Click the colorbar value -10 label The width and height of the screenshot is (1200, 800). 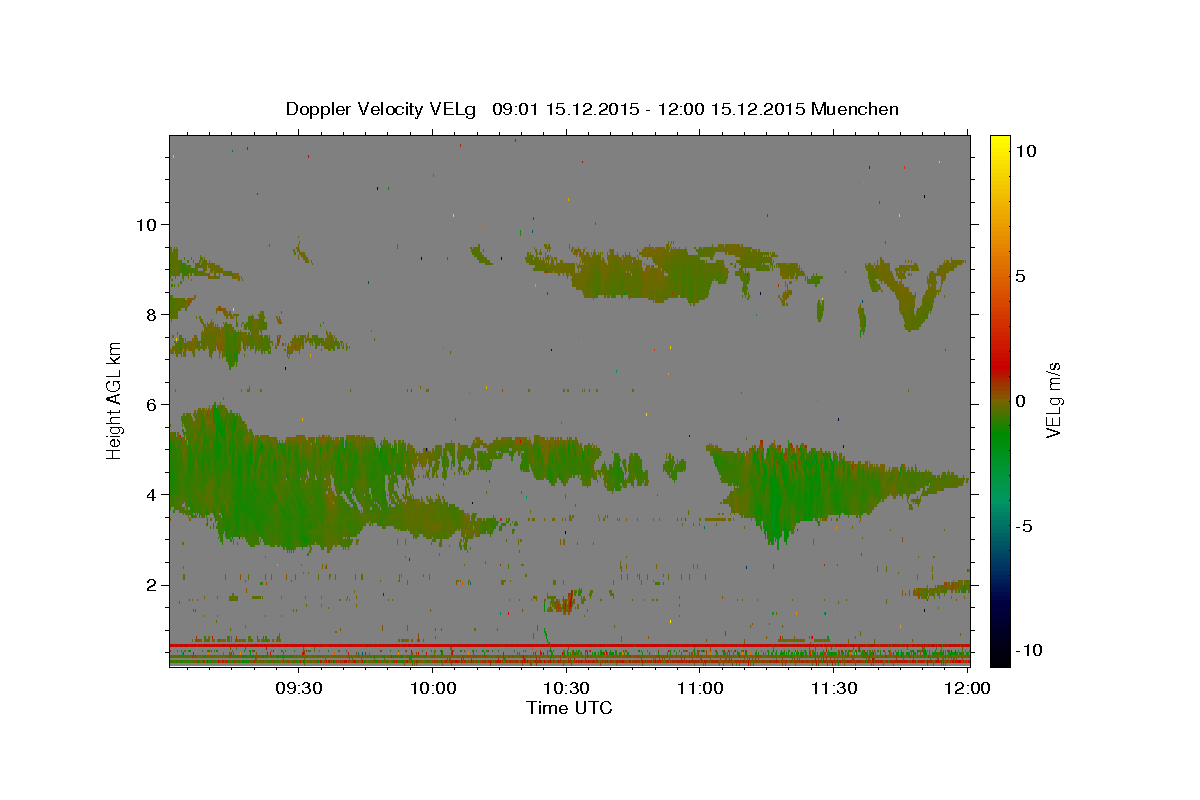(x=1028, y=651)
